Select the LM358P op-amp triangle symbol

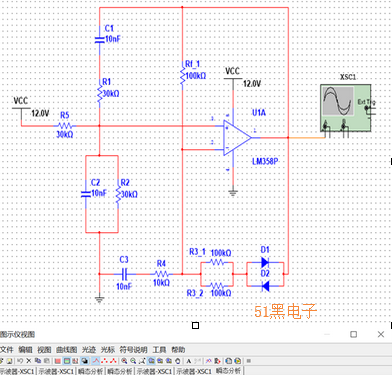point(237,137)
